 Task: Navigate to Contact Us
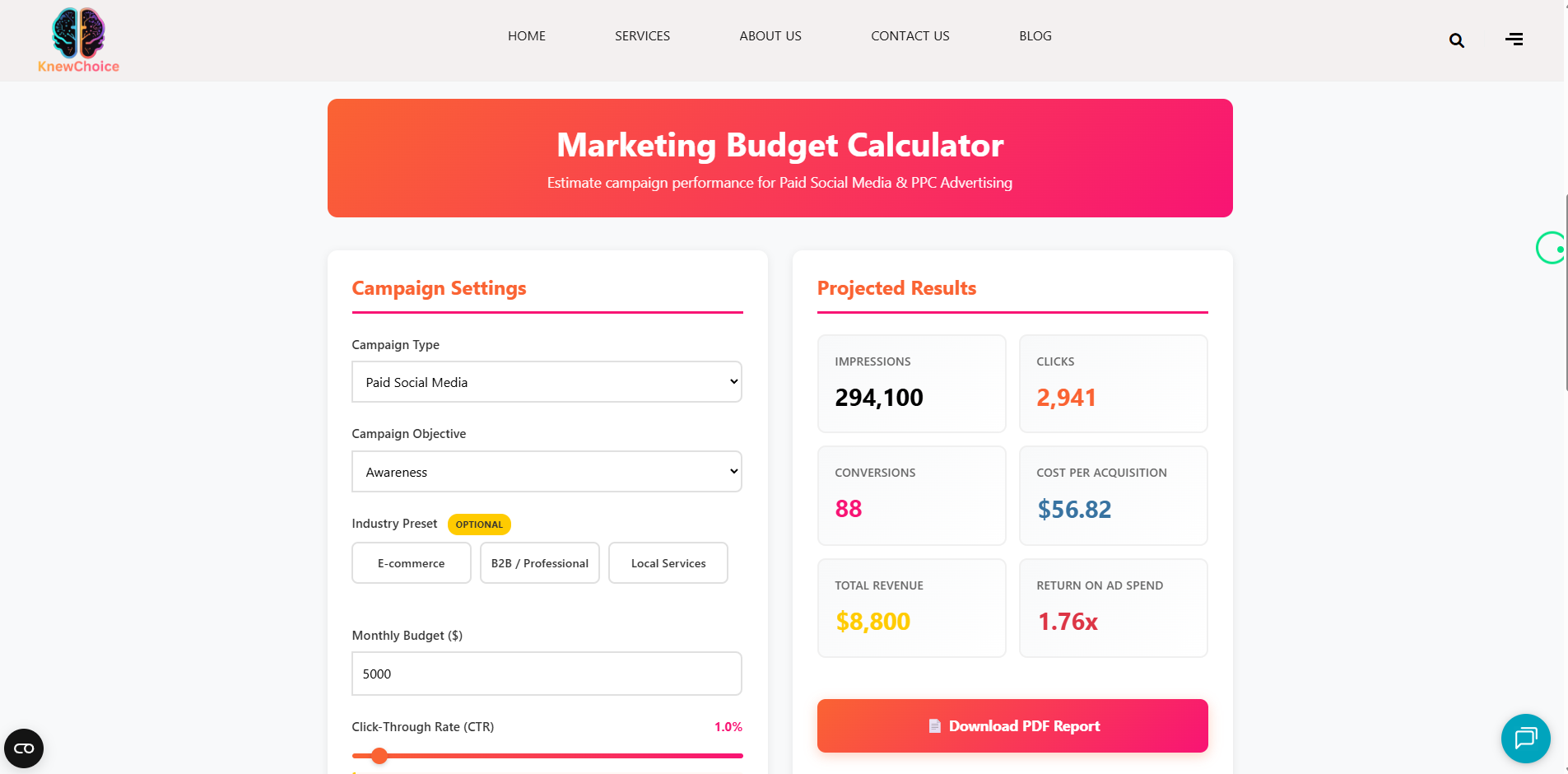pos(910,36)
